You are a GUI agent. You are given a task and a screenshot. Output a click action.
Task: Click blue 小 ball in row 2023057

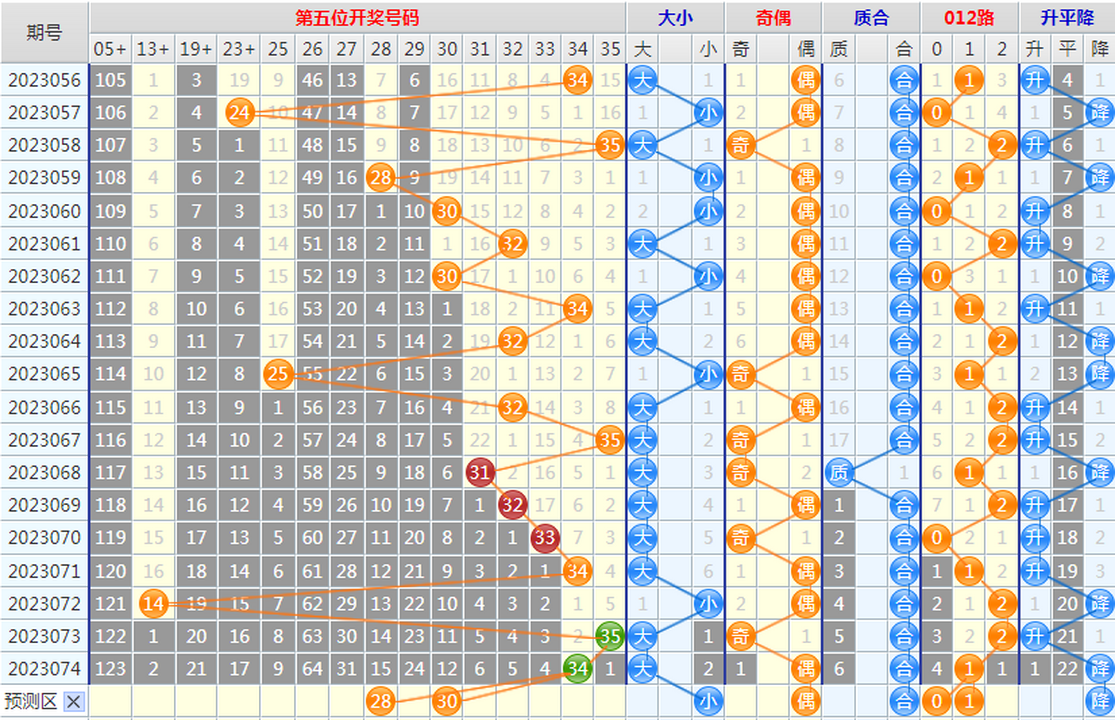tap(708, 112)
